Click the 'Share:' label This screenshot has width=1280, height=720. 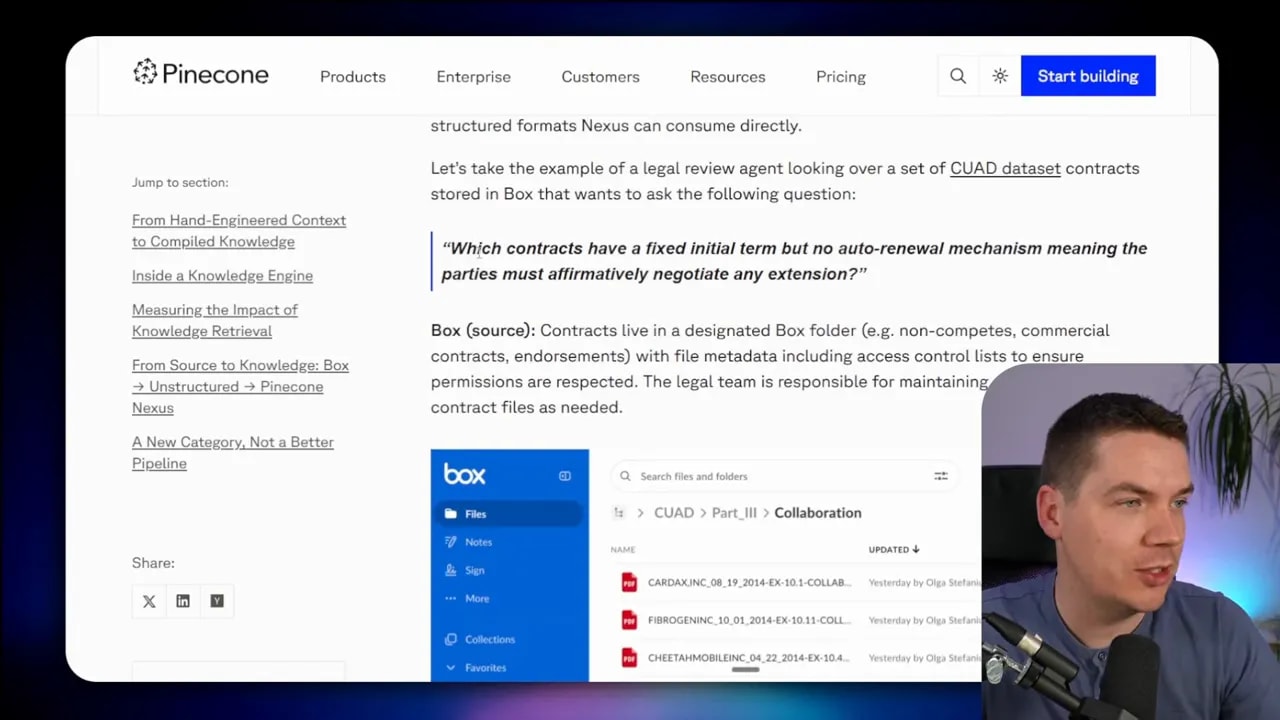point(153,563)
